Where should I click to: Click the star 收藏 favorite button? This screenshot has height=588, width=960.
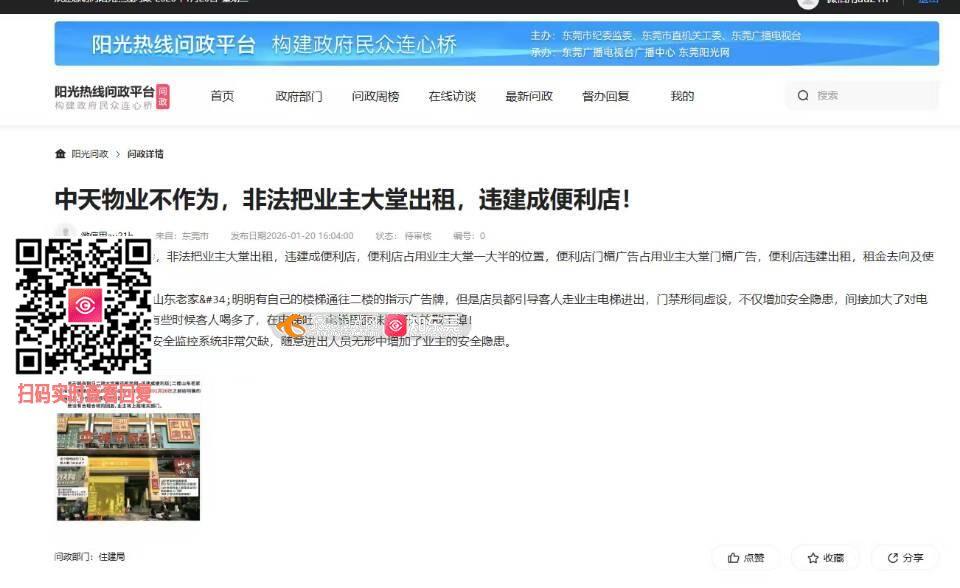click(x=825, y=558)
